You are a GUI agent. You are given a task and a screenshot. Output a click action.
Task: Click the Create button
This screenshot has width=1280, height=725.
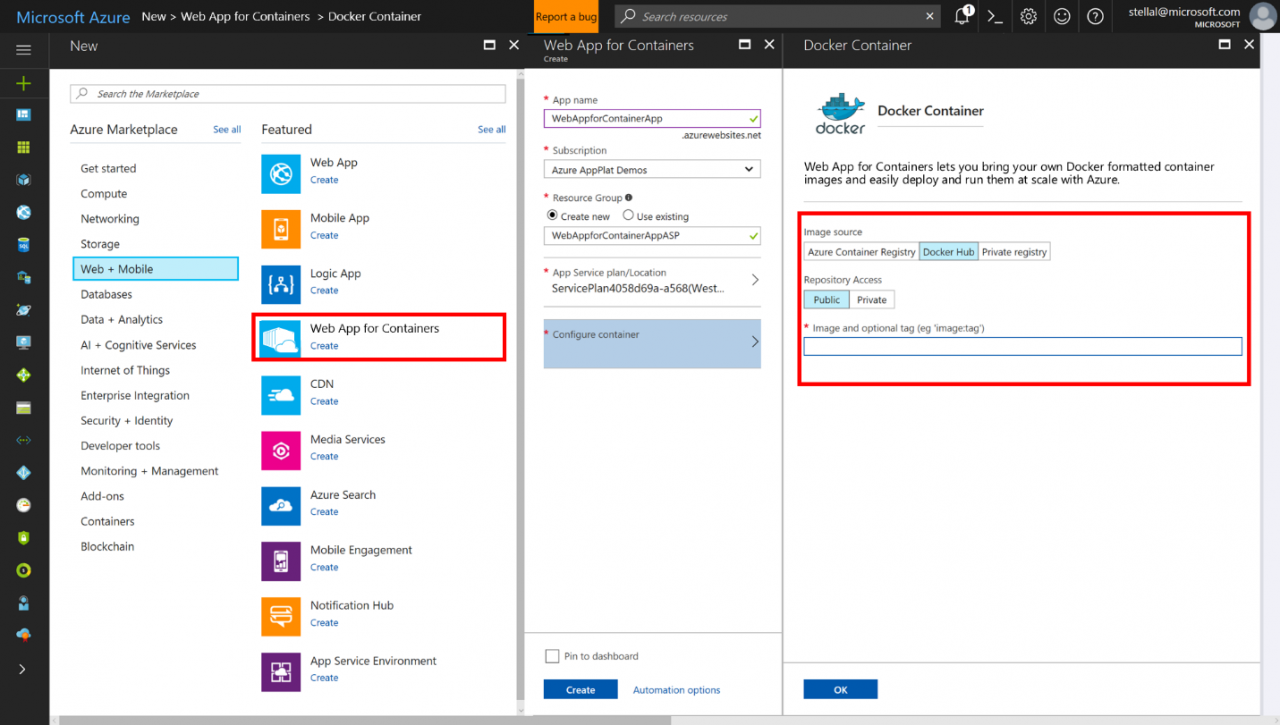[x=580, y=689]
